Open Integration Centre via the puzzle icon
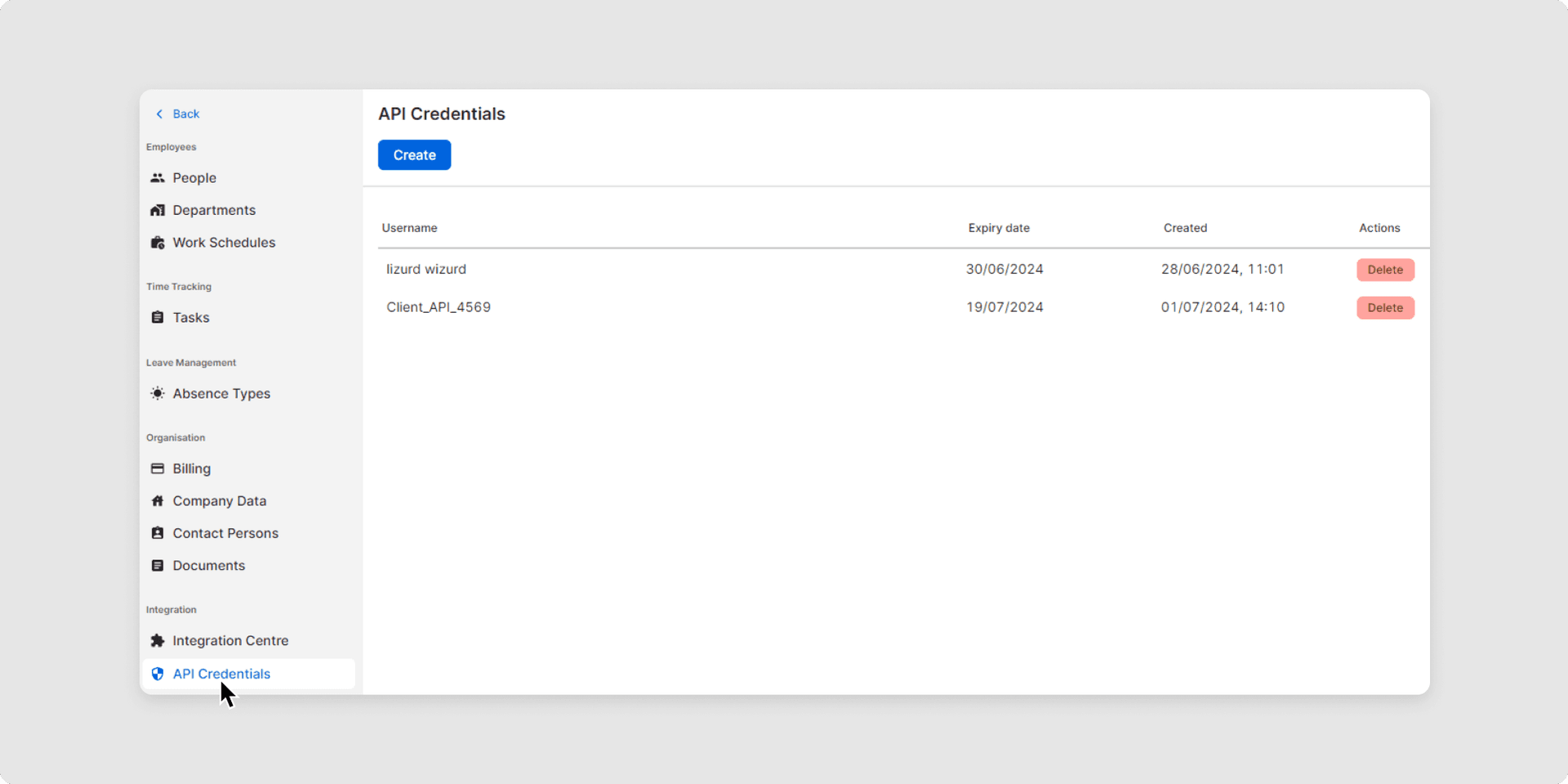Viewport: 1568px width, 784px height. pyautogui.click(x=157, y=640)
